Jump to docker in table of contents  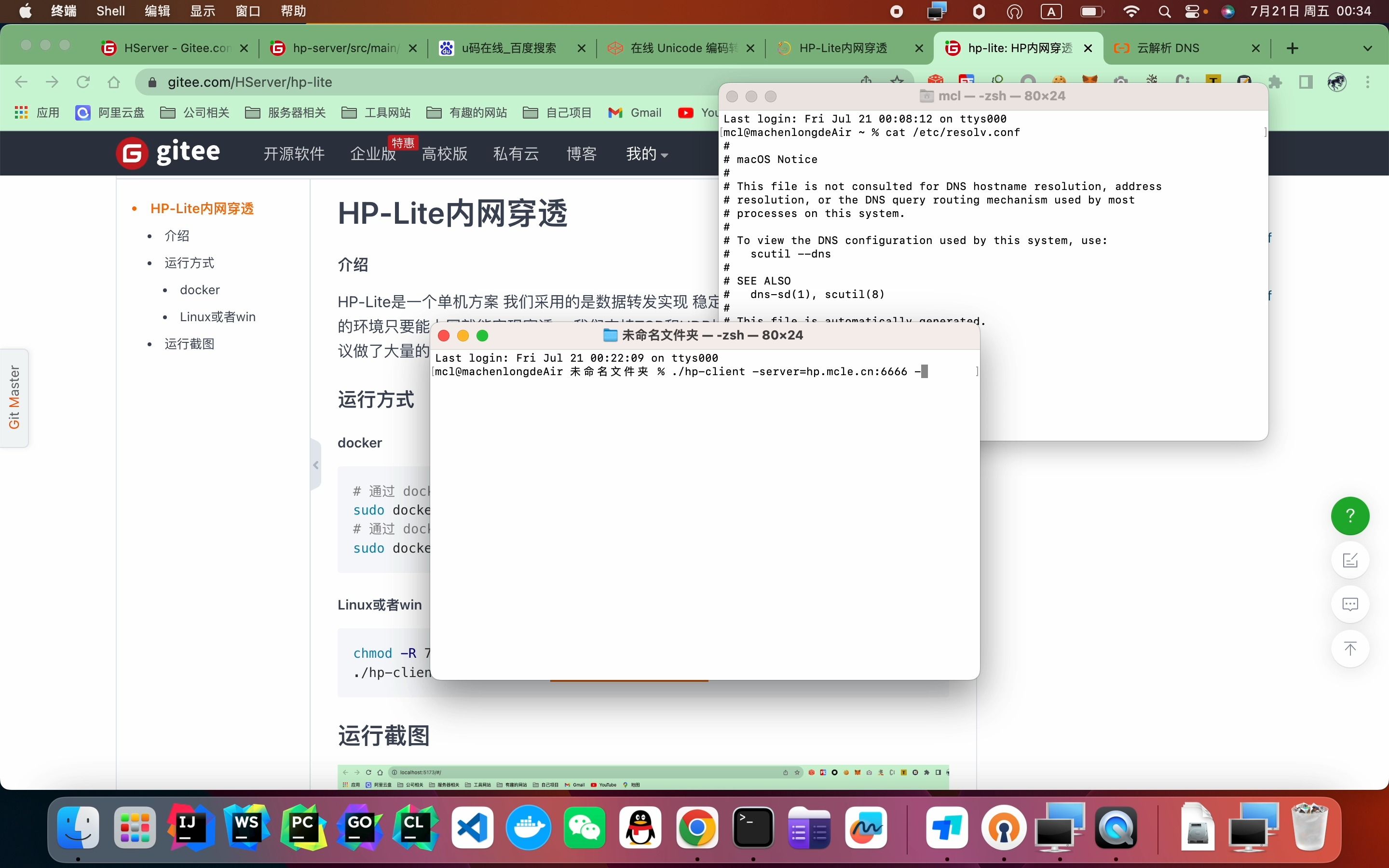point(200,290)
